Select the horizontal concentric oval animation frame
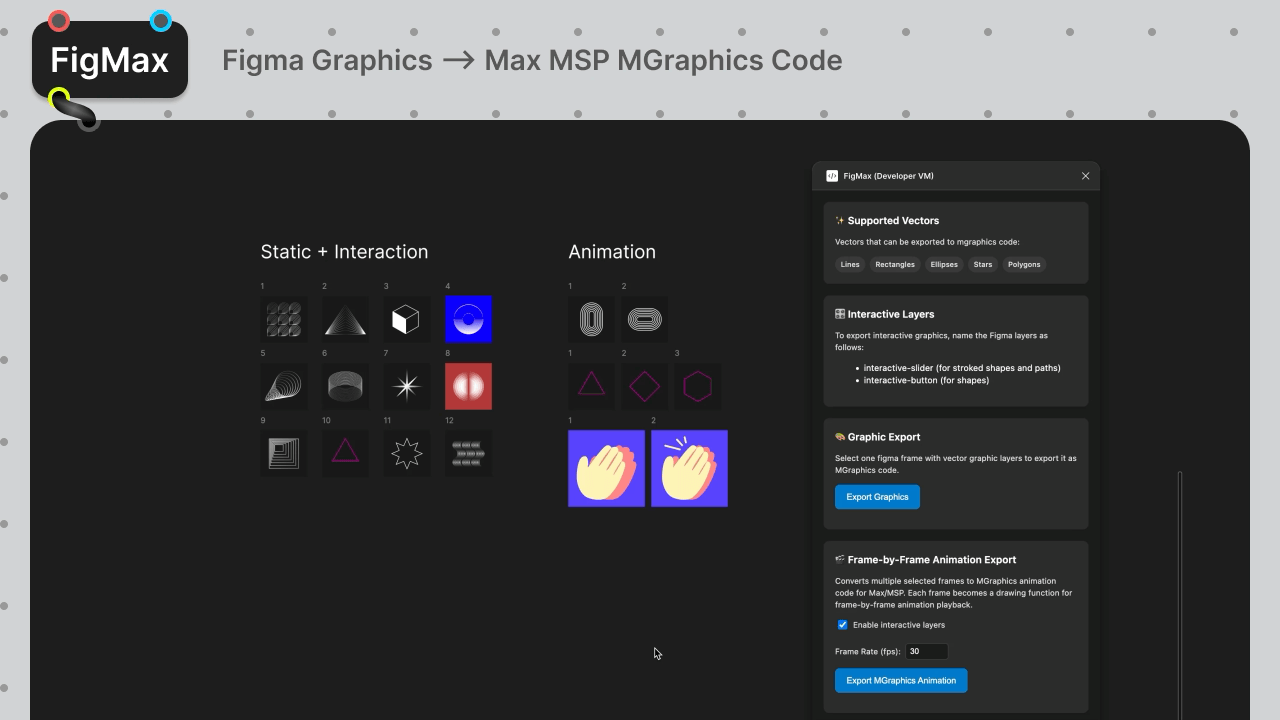This screenshot has width=1280, height=720. [645, 320]
